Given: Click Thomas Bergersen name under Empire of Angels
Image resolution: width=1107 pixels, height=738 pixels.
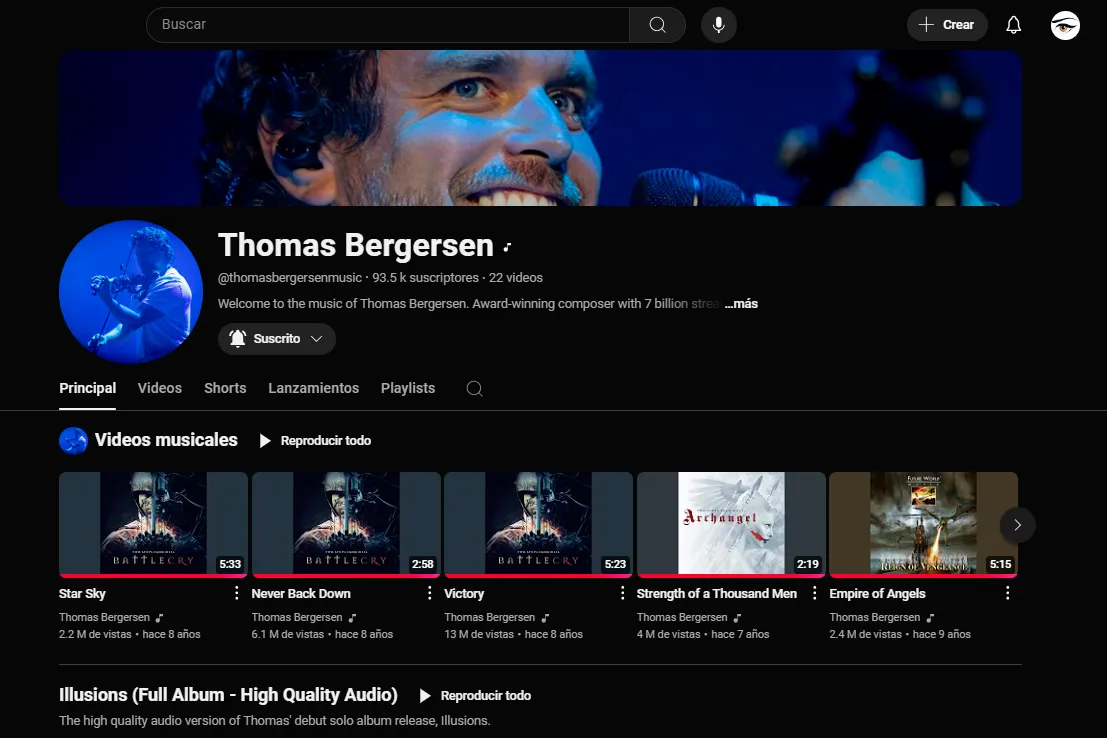Looking at the screenshot, I should (875, 617).
